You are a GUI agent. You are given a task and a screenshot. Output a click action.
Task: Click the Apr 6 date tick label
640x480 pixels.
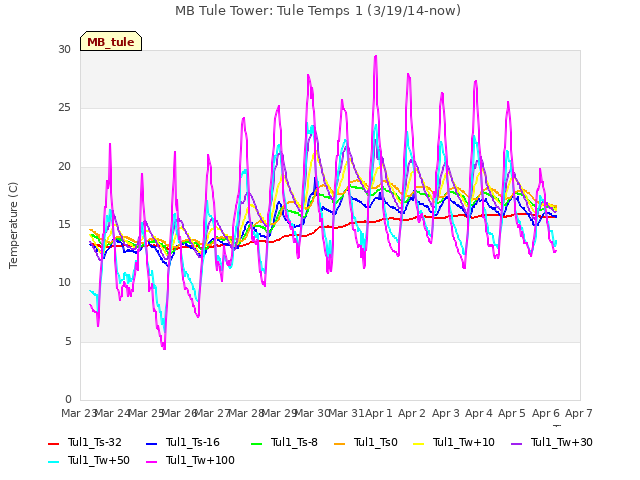[546, 413]
